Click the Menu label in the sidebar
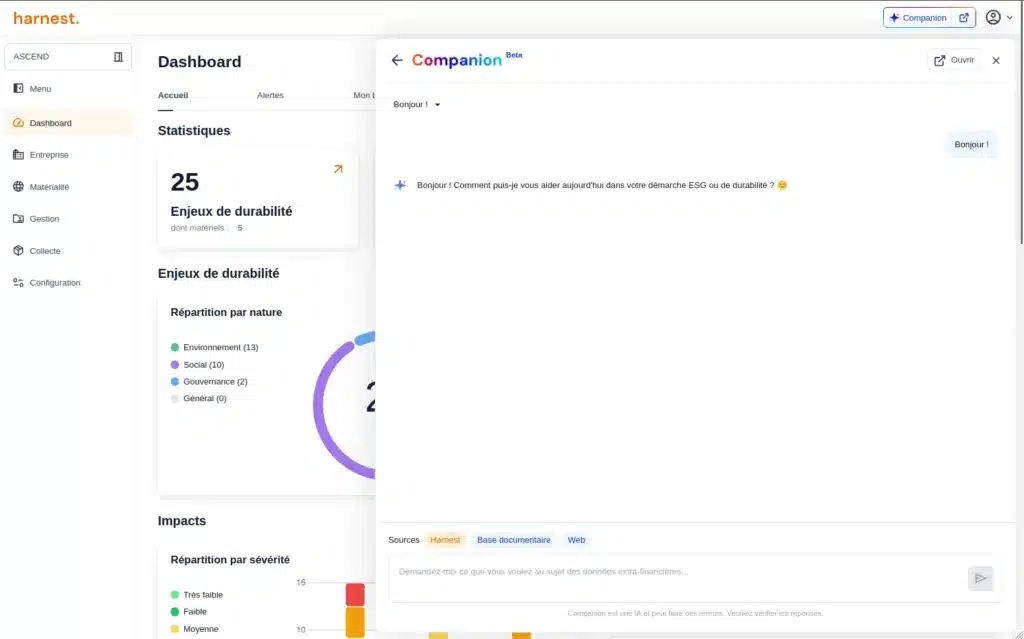Screen dimensions: 1024x639 40,89
